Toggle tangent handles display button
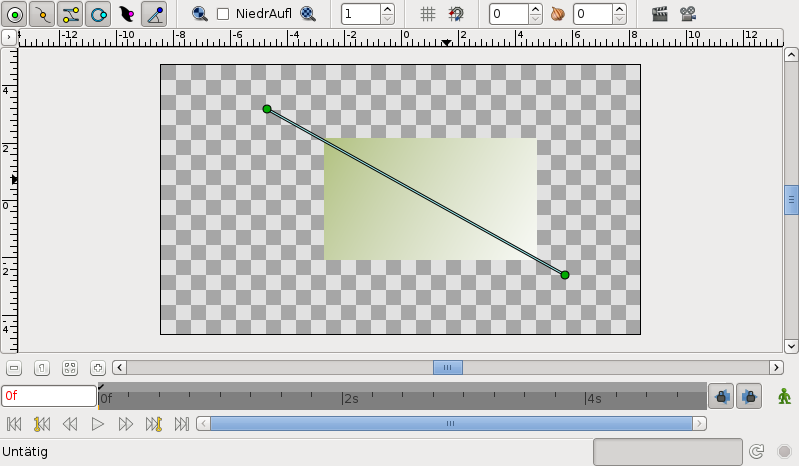Viewport: 799px width, 466px height. tap(70, 14)
